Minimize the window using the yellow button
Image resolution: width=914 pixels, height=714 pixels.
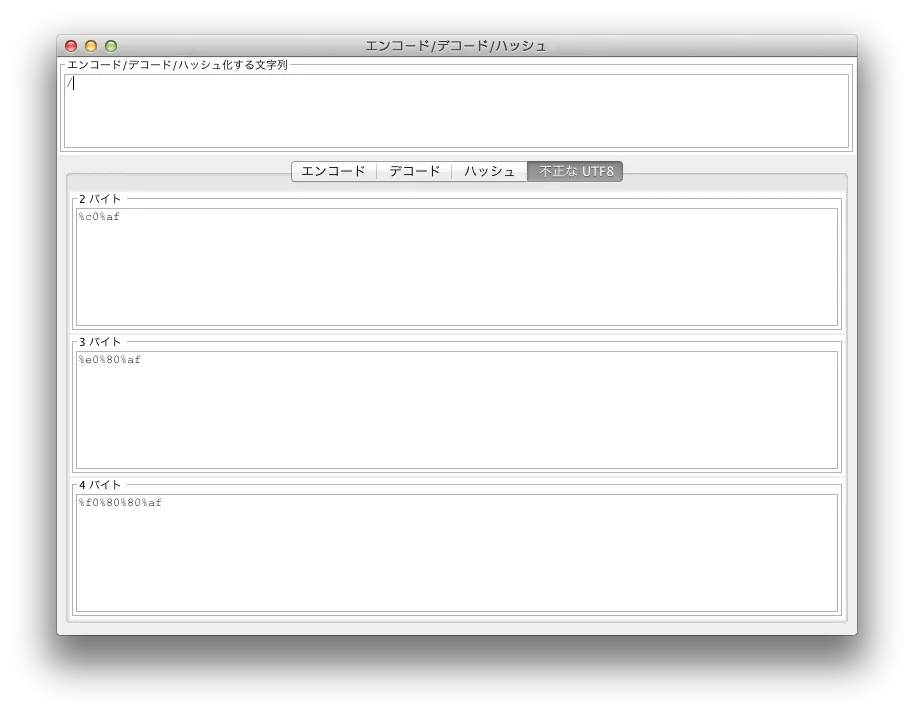click(x=91, y=46)
